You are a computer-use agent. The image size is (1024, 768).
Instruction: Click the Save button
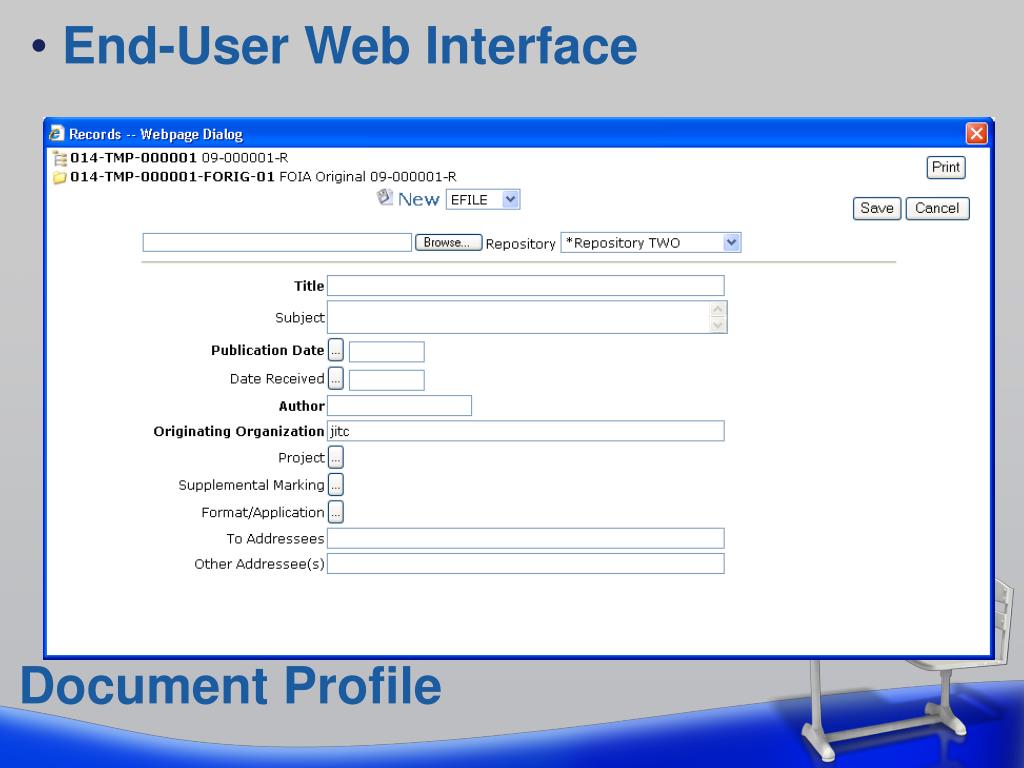click(876, 208)
